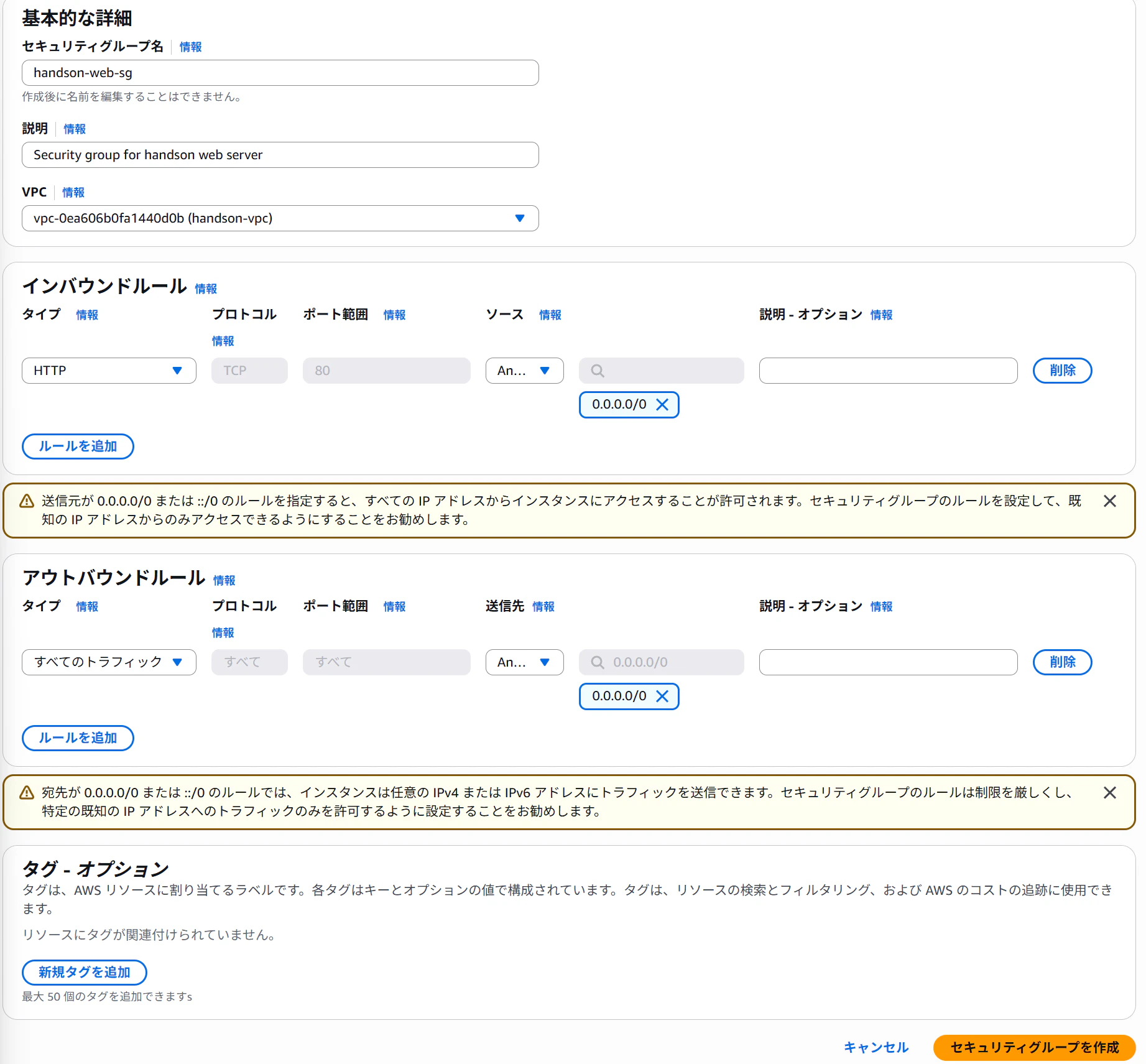1146x1064 pixels.
Task: Open 情報 link next to VPC label
Action: [x=73, y=193]
